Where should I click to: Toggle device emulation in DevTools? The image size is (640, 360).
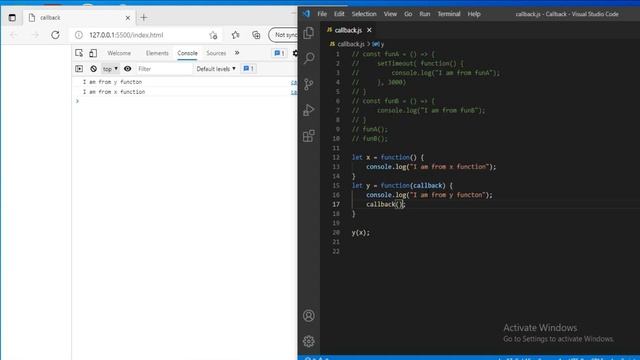93,53
